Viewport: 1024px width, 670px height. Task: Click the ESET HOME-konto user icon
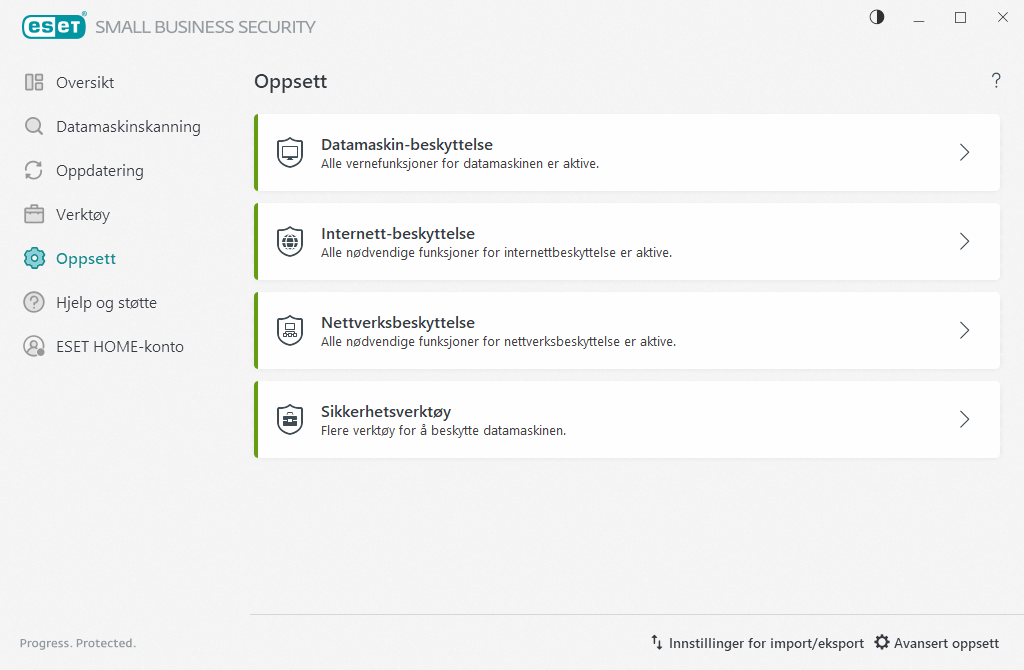pos(34,347)
